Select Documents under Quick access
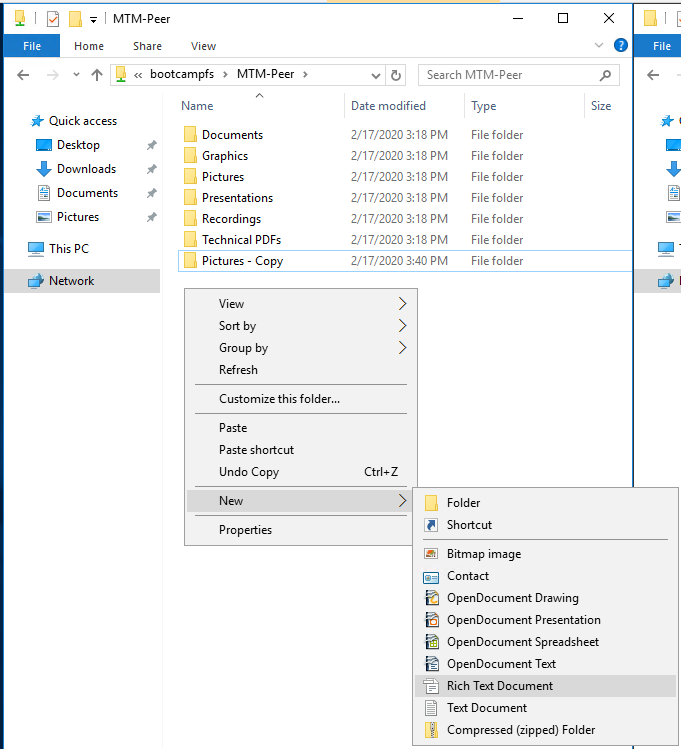Image resolution: width=681 pixels, height=749 pixels. click(87, 193)
